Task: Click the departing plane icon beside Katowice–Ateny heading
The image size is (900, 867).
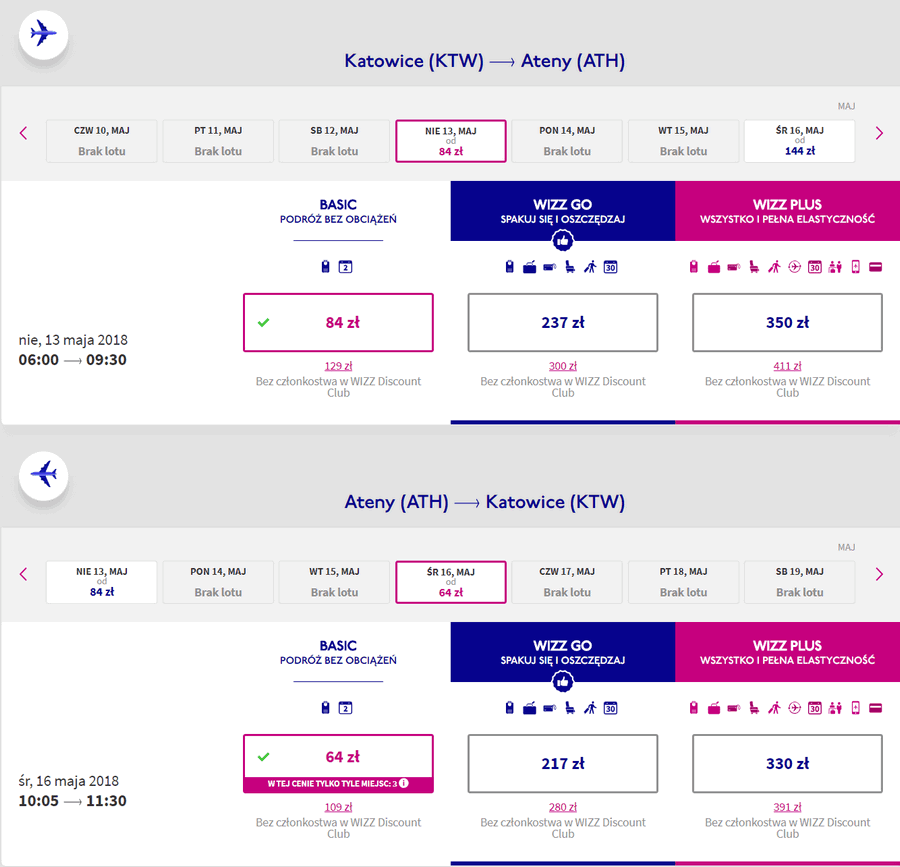Action: 44,33
